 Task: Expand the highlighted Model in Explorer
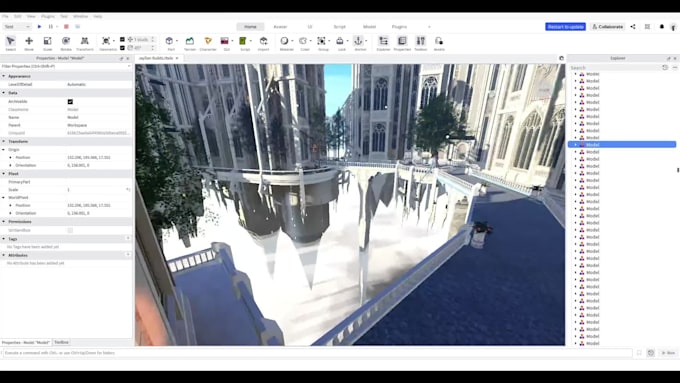pyautogui.click(x=575, y=144)
